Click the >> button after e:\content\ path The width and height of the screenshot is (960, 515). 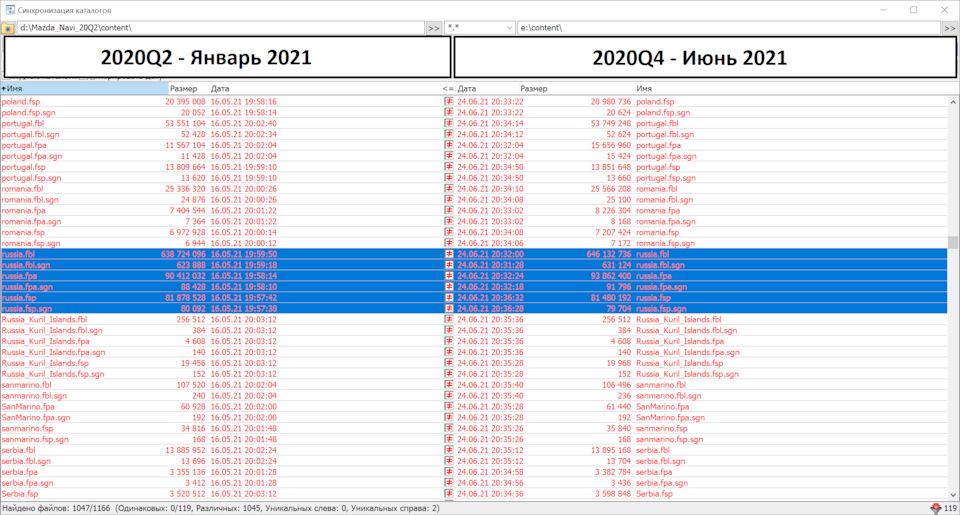tap(950, 28)
